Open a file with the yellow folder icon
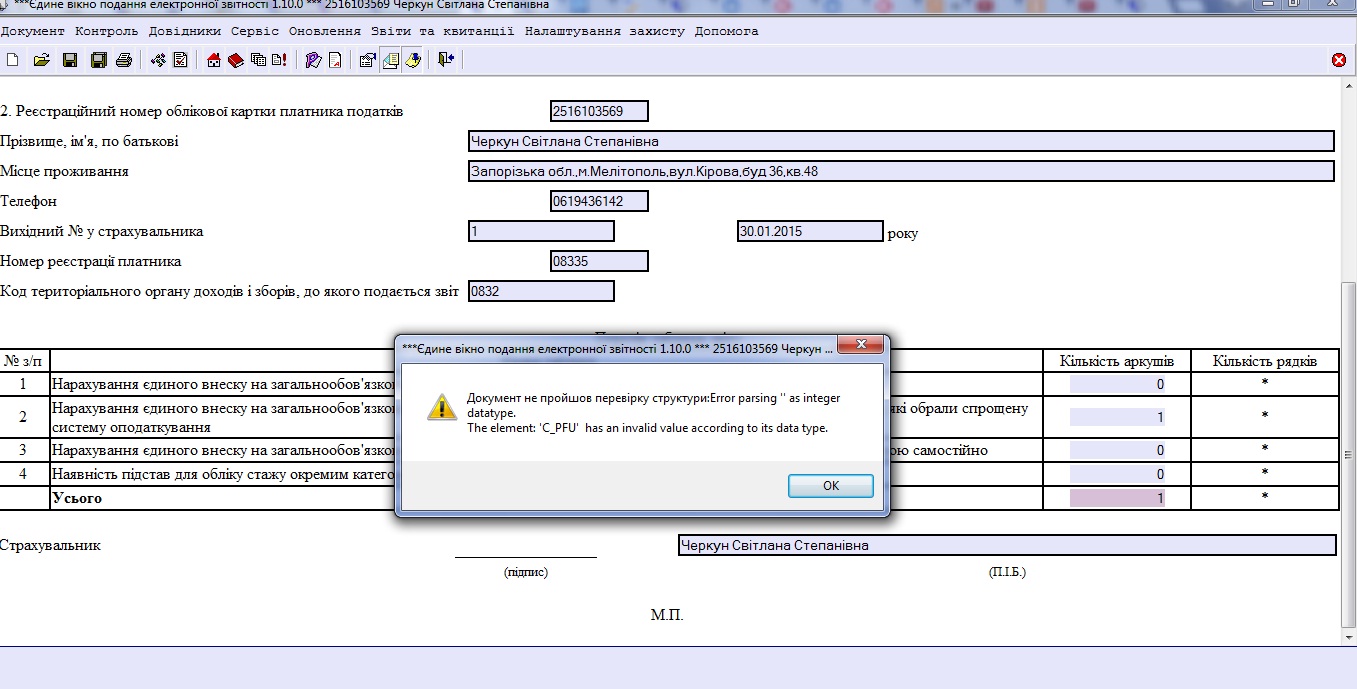The height and width of the screenshot is (689, 1357). [41, 60]
